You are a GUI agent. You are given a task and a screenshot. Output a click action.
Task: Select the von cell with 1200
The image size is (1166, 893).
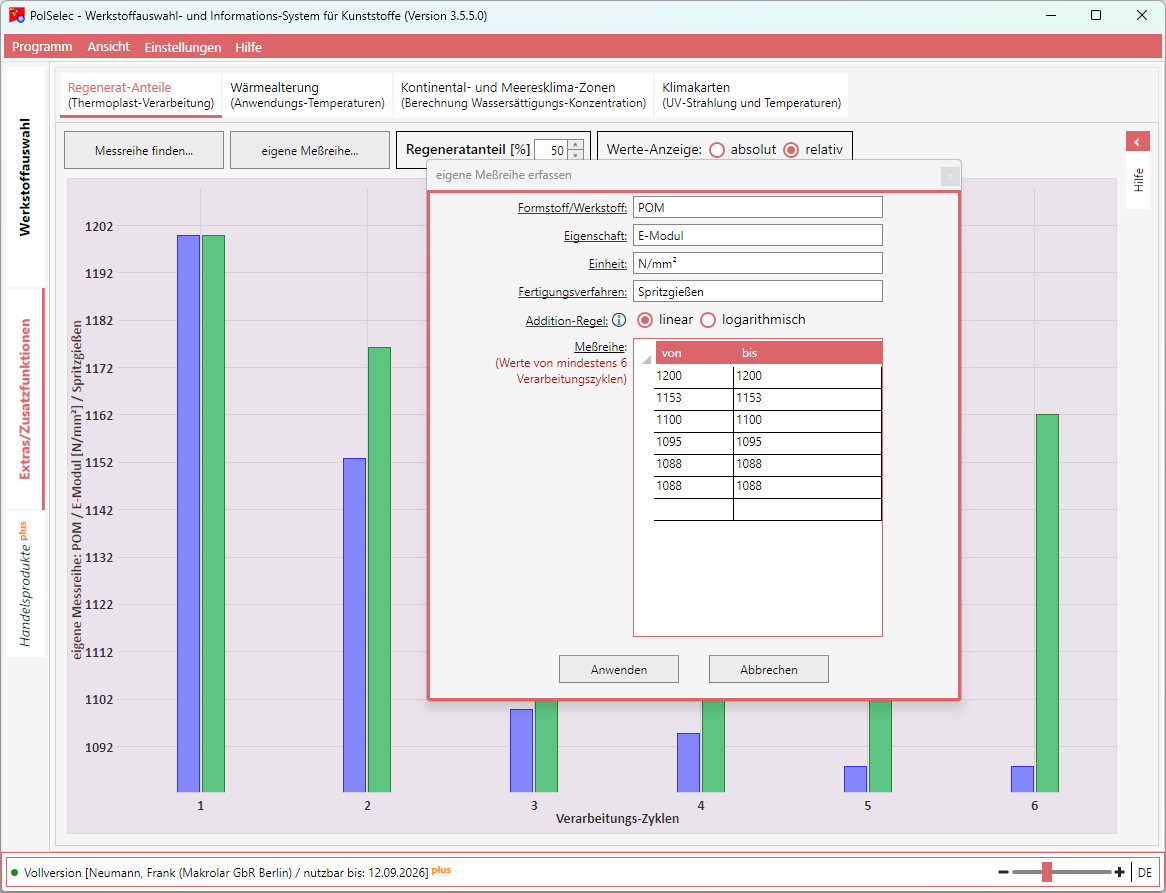click(694, 376)
